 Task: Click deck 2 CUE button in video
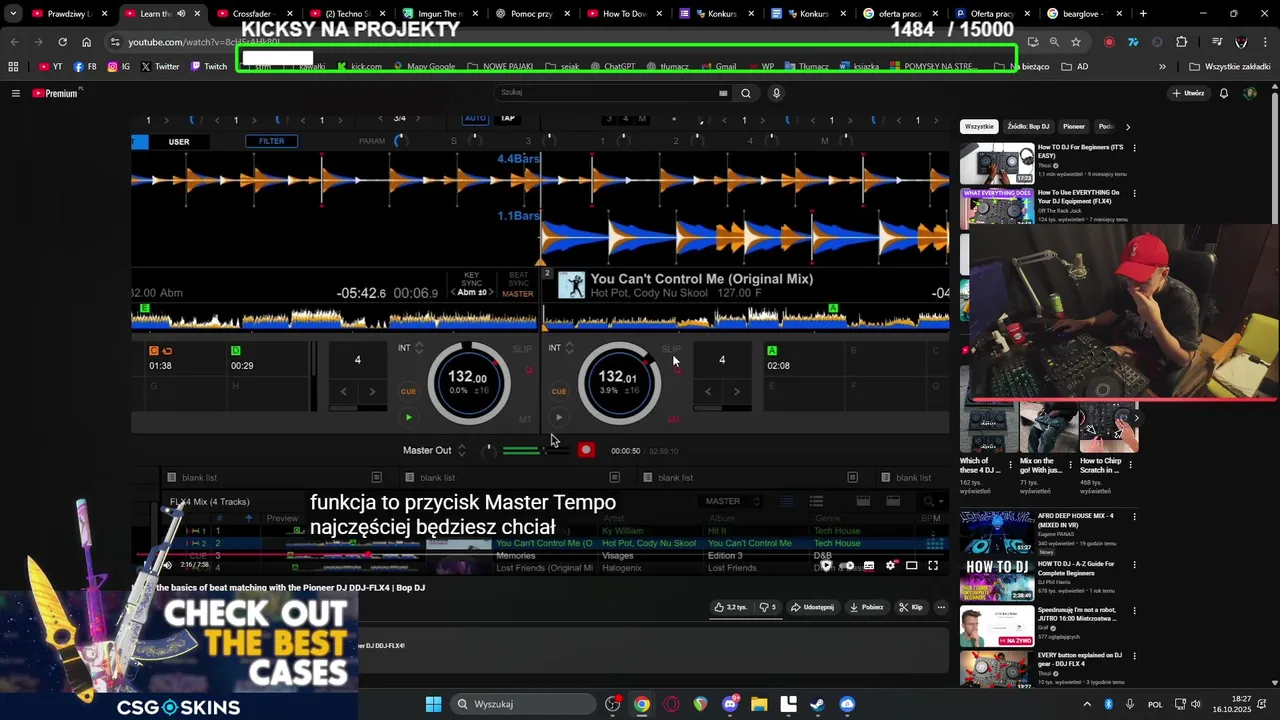coord(559,391)
